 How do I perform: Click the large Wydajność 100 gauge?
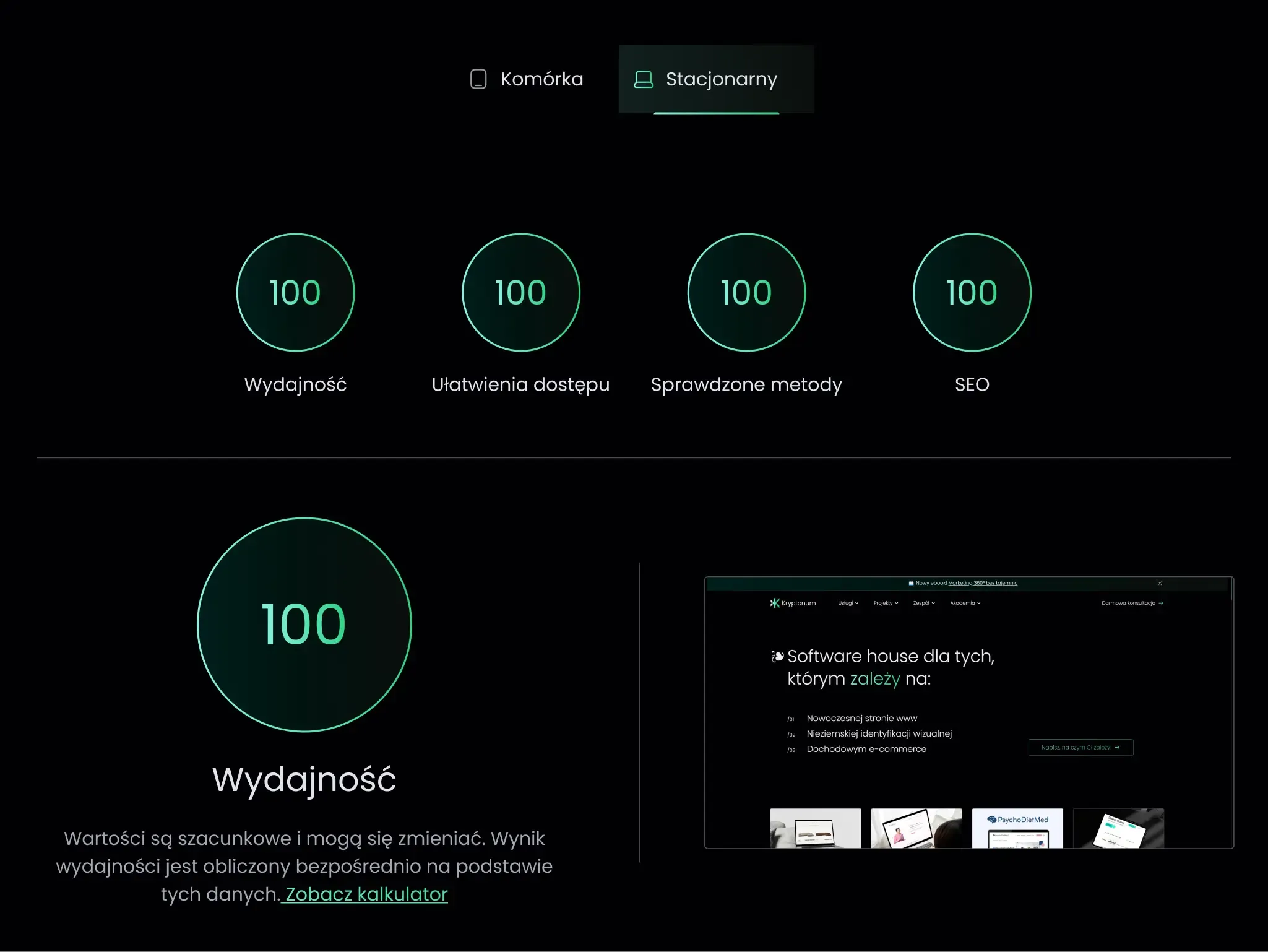tap(304, 625)
